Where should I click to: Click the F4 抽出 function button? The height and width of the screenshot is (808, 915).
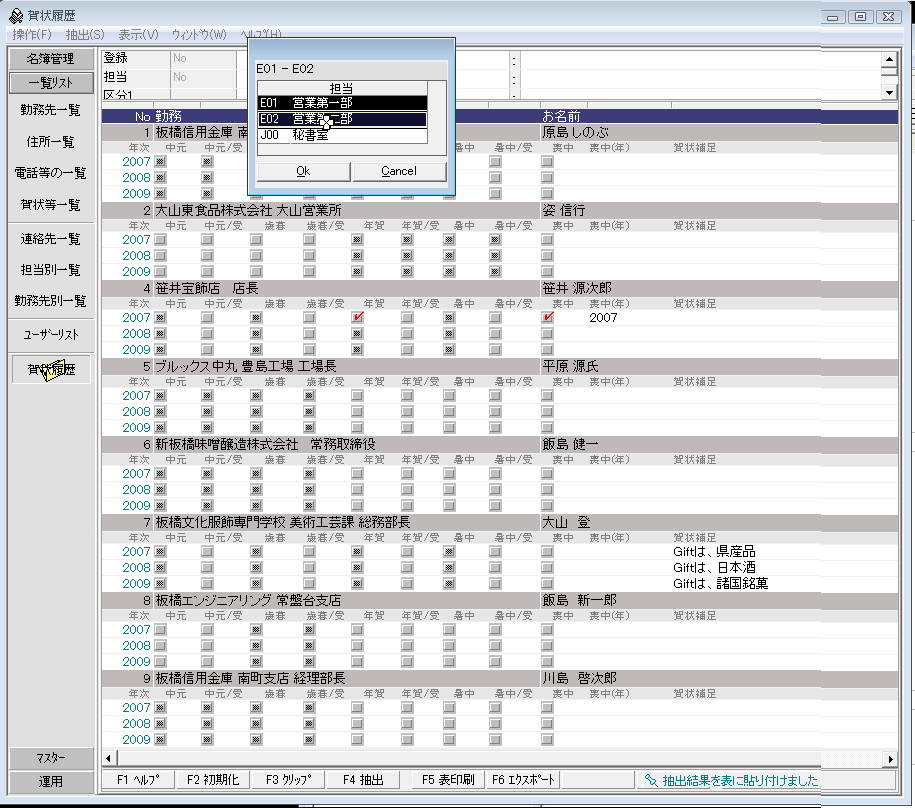(363, 780)
